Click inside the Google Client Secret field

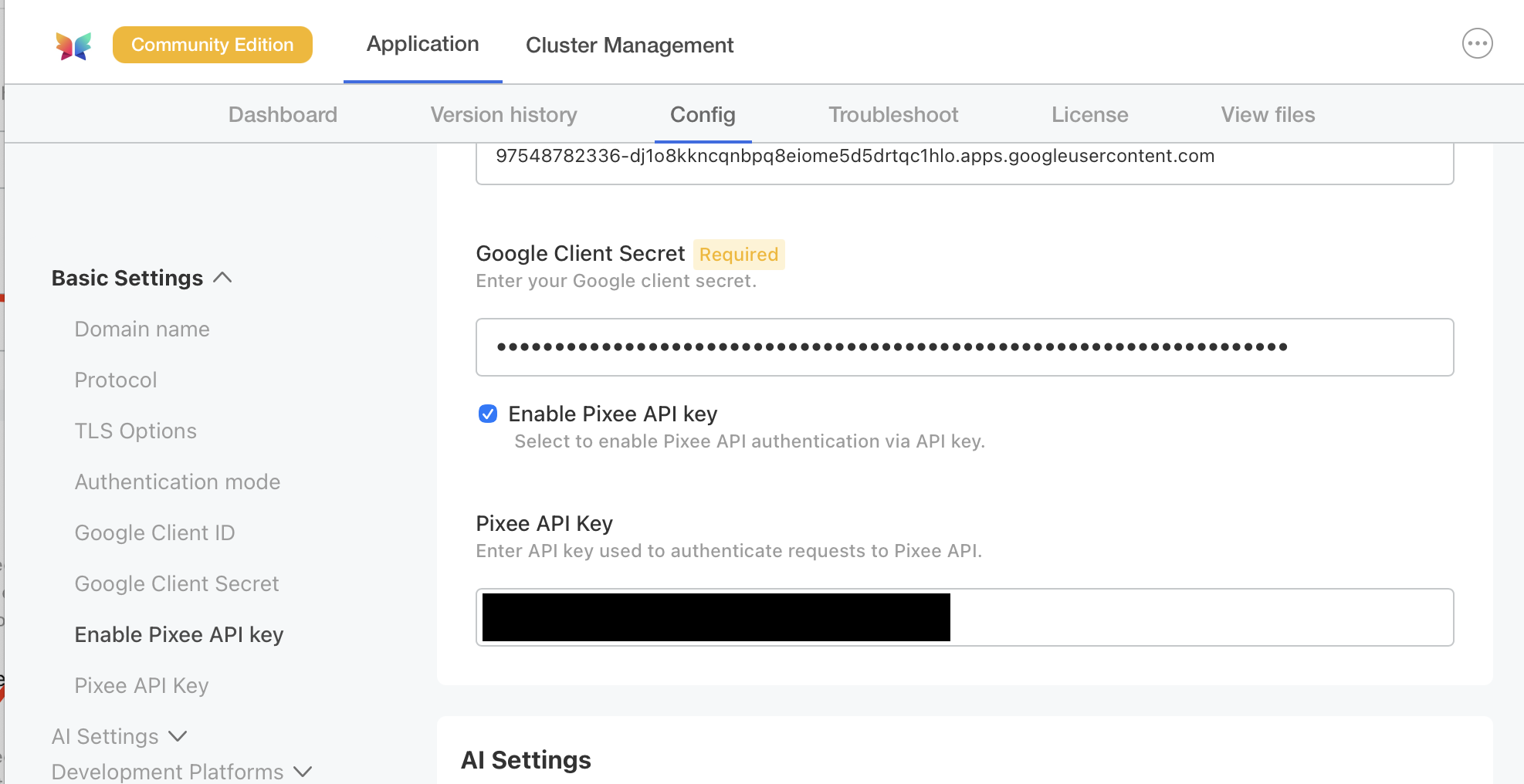[964, 346]
